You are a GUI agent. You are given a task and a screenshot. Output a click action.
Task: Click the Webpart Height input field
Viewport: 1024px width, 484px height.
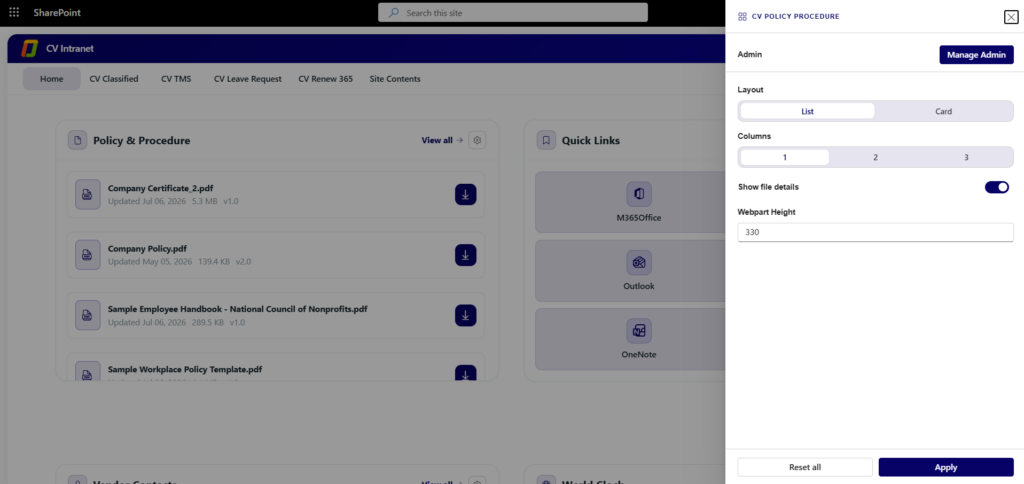click(x=875, y=232)
